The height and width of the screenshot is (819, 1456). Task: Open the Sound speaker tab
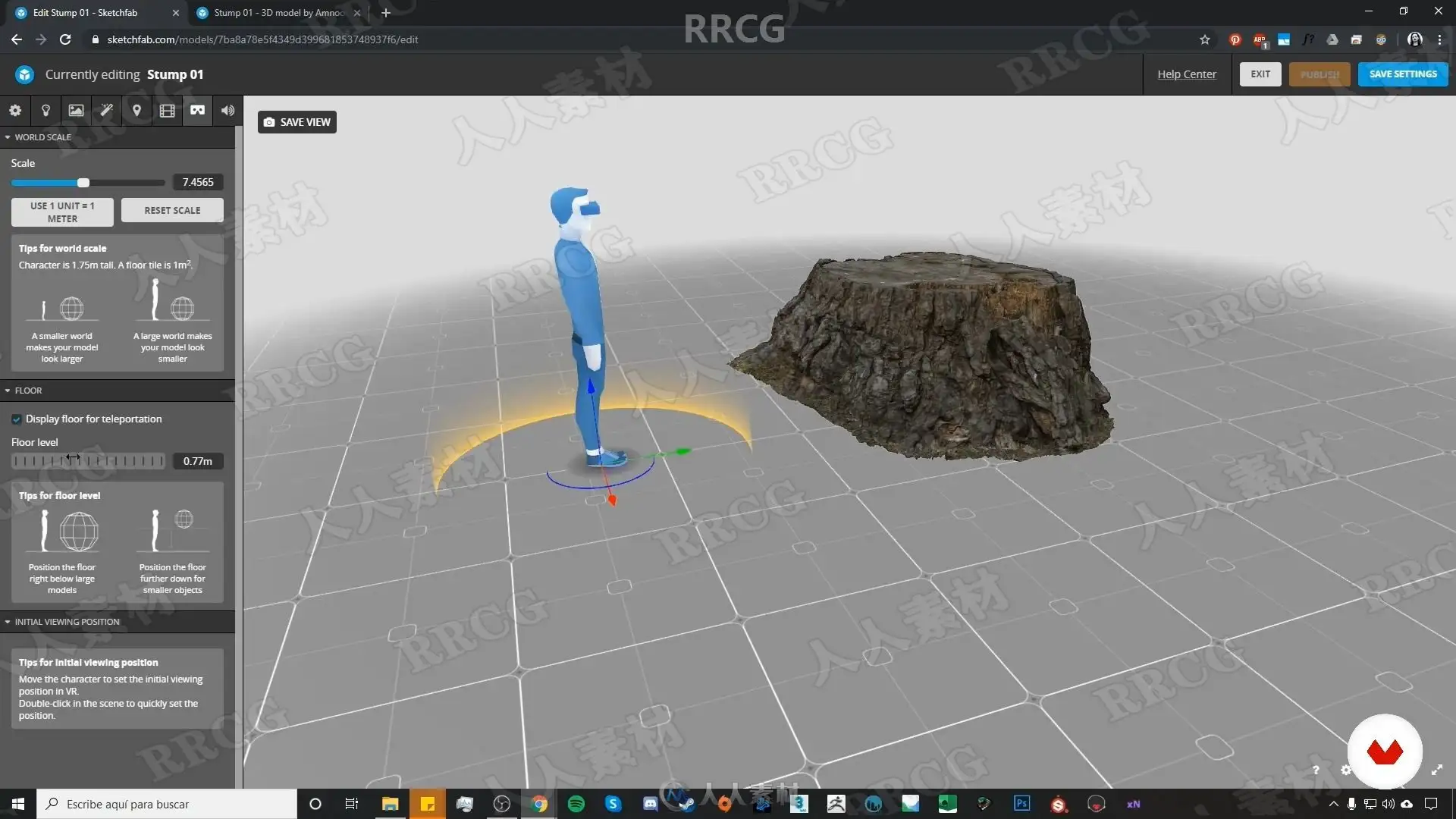[x=227, y=111]
